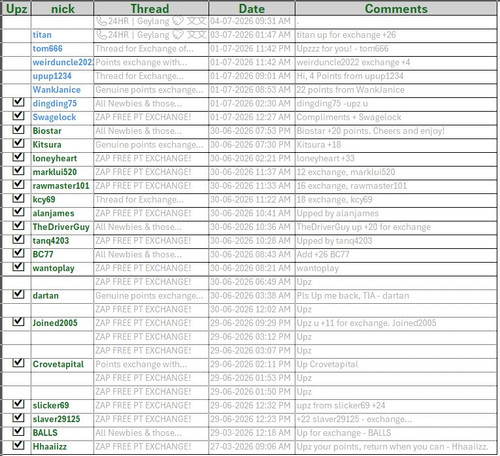Select the TheDriverGuy nick cell
This screenshot has width=500, height=456.
click(x=63, y=227)
